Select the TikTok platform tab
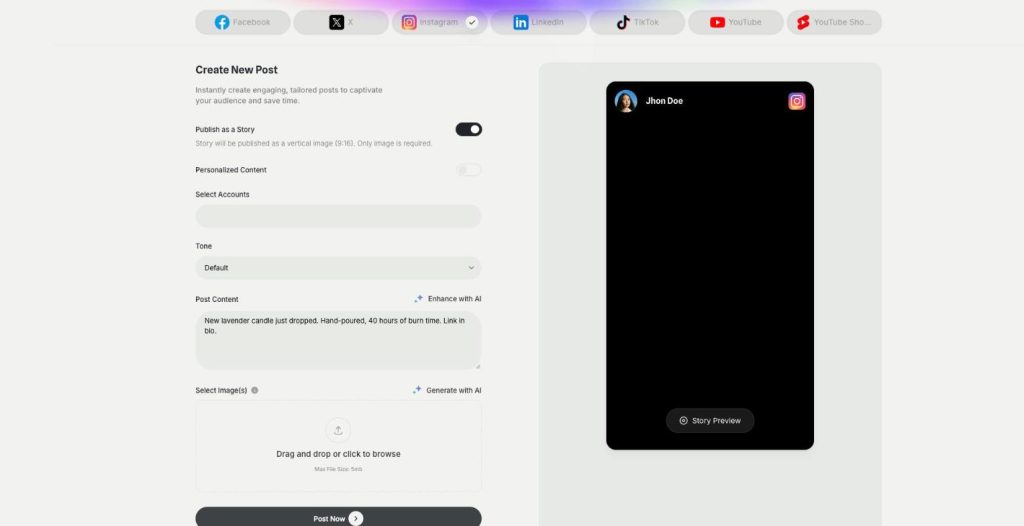Viewport: 1024px width, 526px height. pos(637,22)
